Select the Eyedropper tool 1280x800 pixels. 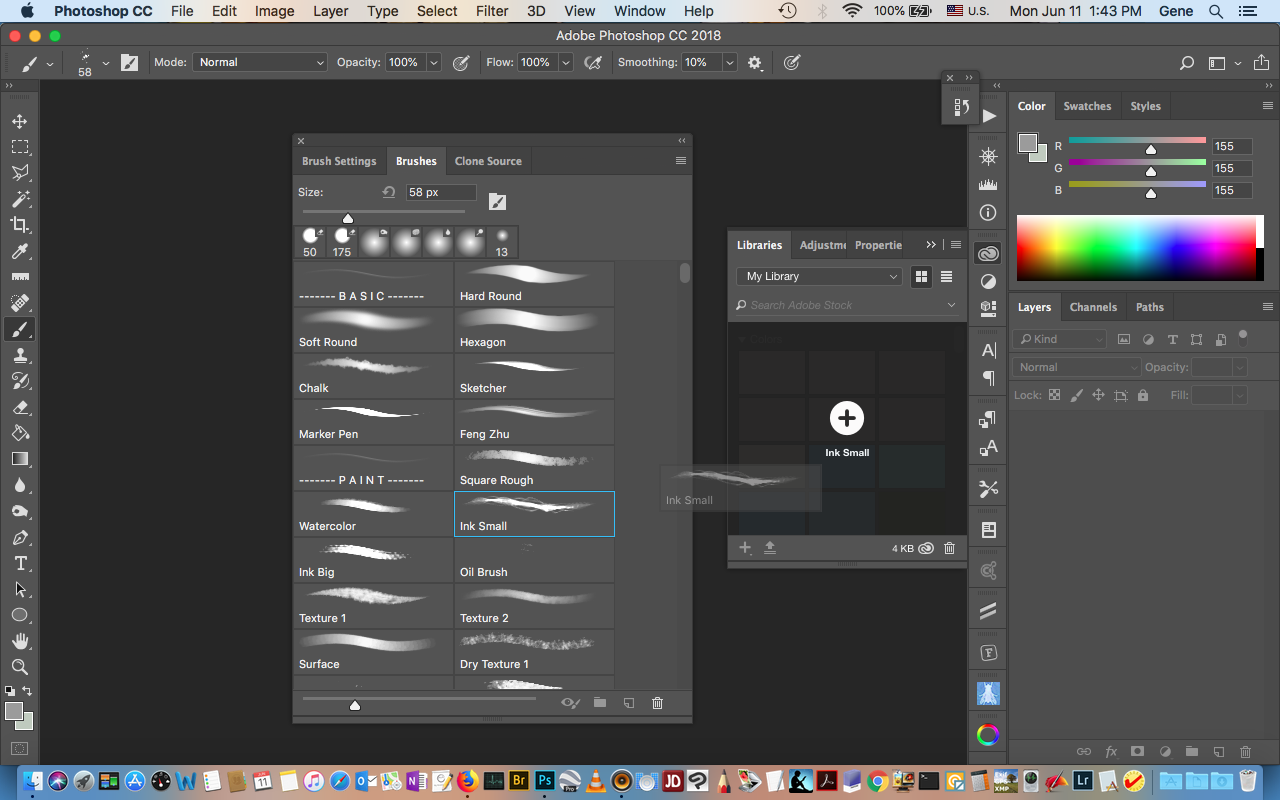(19, 251)
